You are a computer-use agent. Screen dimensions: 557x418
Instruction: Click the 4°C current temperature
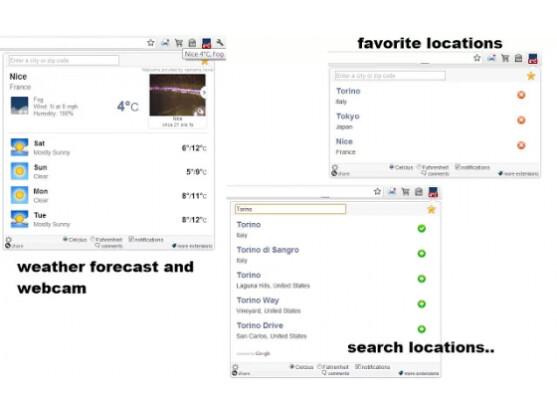click(x=128, y=106)
